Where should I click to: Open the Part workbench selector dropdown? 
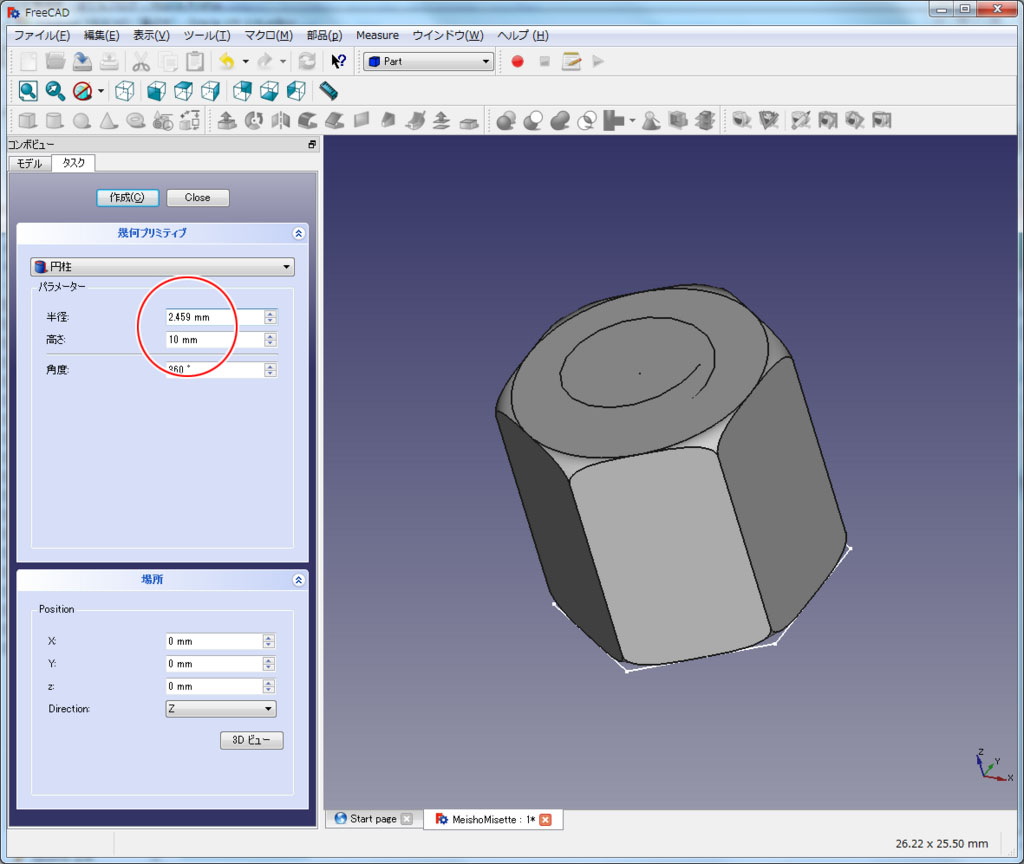pyautogui.click(x=428, y=61)
